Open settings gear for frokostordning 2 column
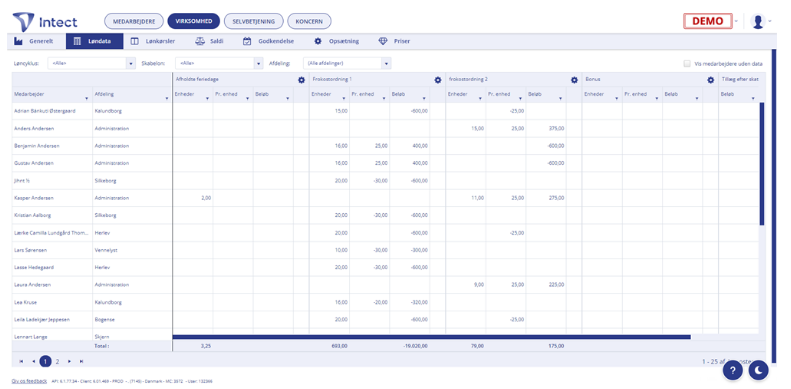791x389 pixels. click(x=574, y=80)
